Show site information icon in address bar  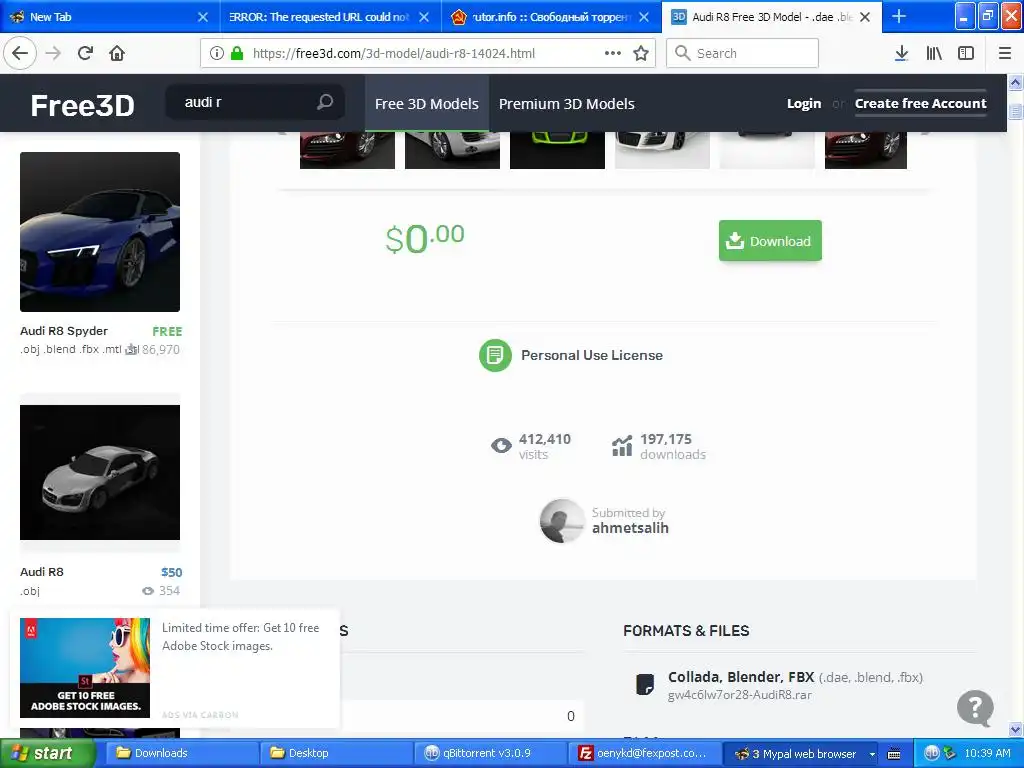[217, 53]
